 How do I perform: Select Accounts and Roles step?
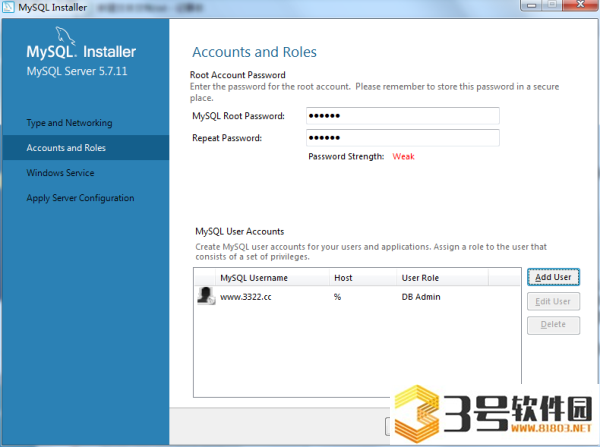click(x=86, y=148)
